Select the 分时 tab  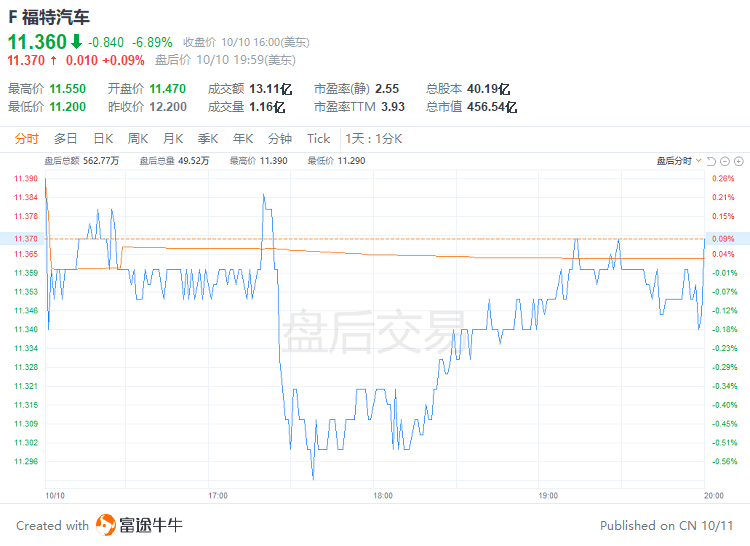[26, 139]
